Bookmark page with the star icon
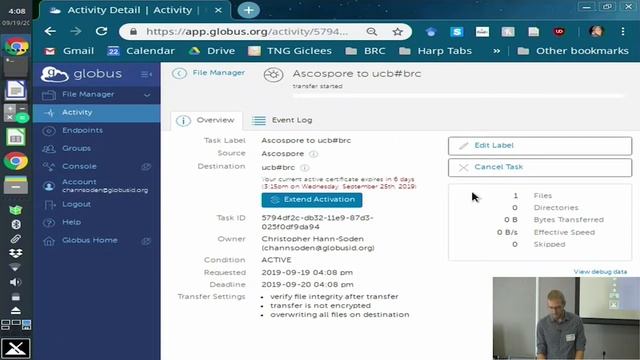The width and height of the screenshot is (640, 360). 398,32
